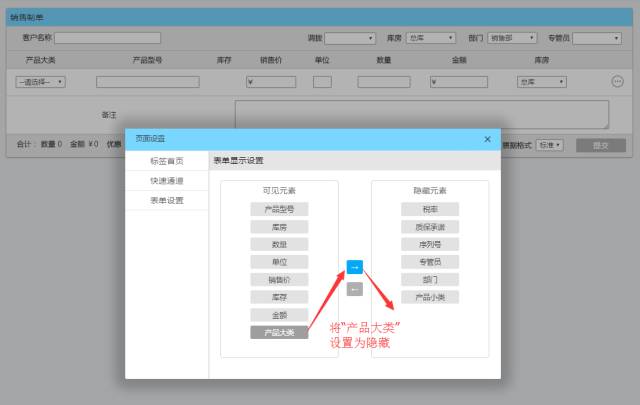Image resolution: width=640 pixels, height=405 pixels.
Task: Click the 可见元素 panel heading
Action: click(279, 191)
